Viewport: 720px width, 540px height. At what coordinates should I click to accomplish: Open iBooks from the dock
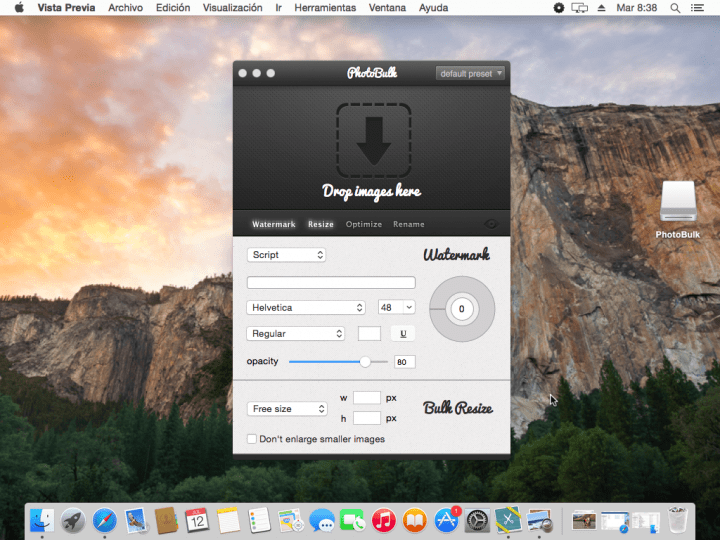point(415,521)
